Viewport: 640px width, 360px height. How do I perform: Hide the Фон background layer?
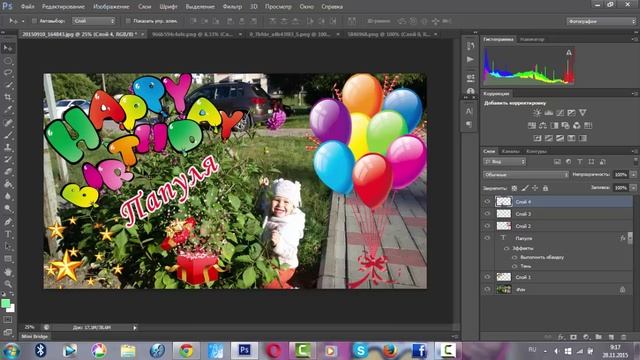click(x=487, y=289)
